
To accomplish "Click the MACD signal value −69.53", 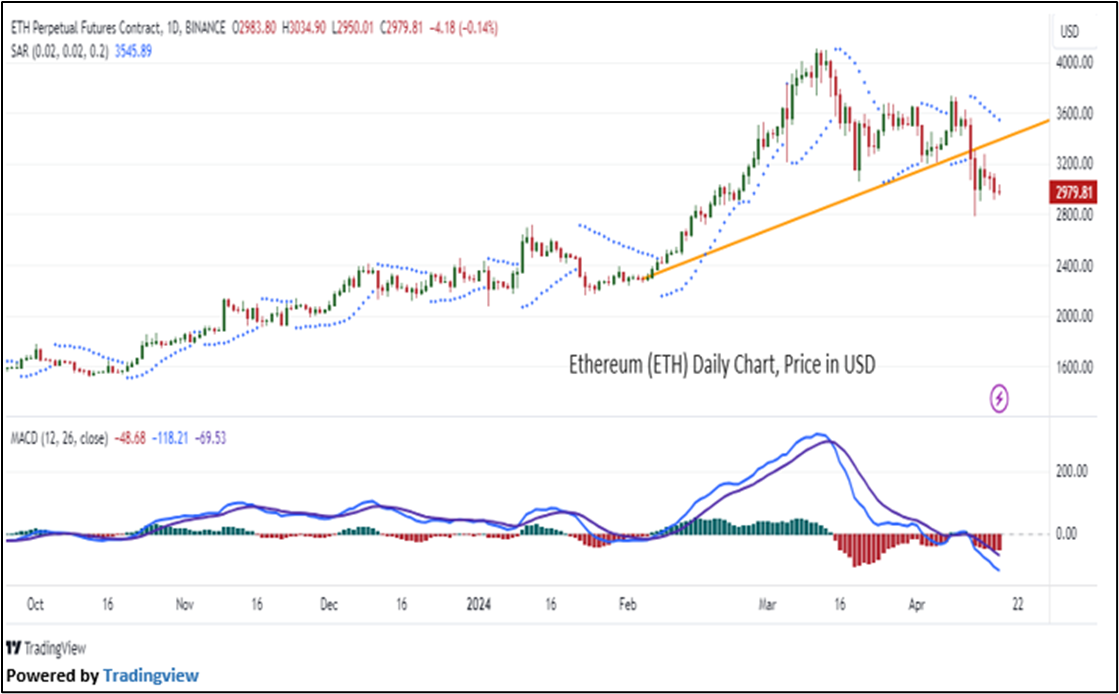I will click(210, 438).
